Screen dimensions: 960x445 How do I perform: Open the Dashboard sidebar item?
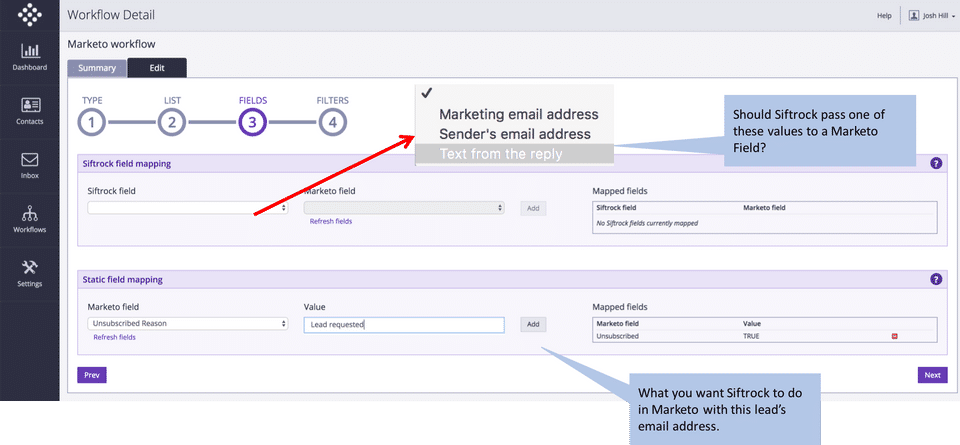click(29, 57)
